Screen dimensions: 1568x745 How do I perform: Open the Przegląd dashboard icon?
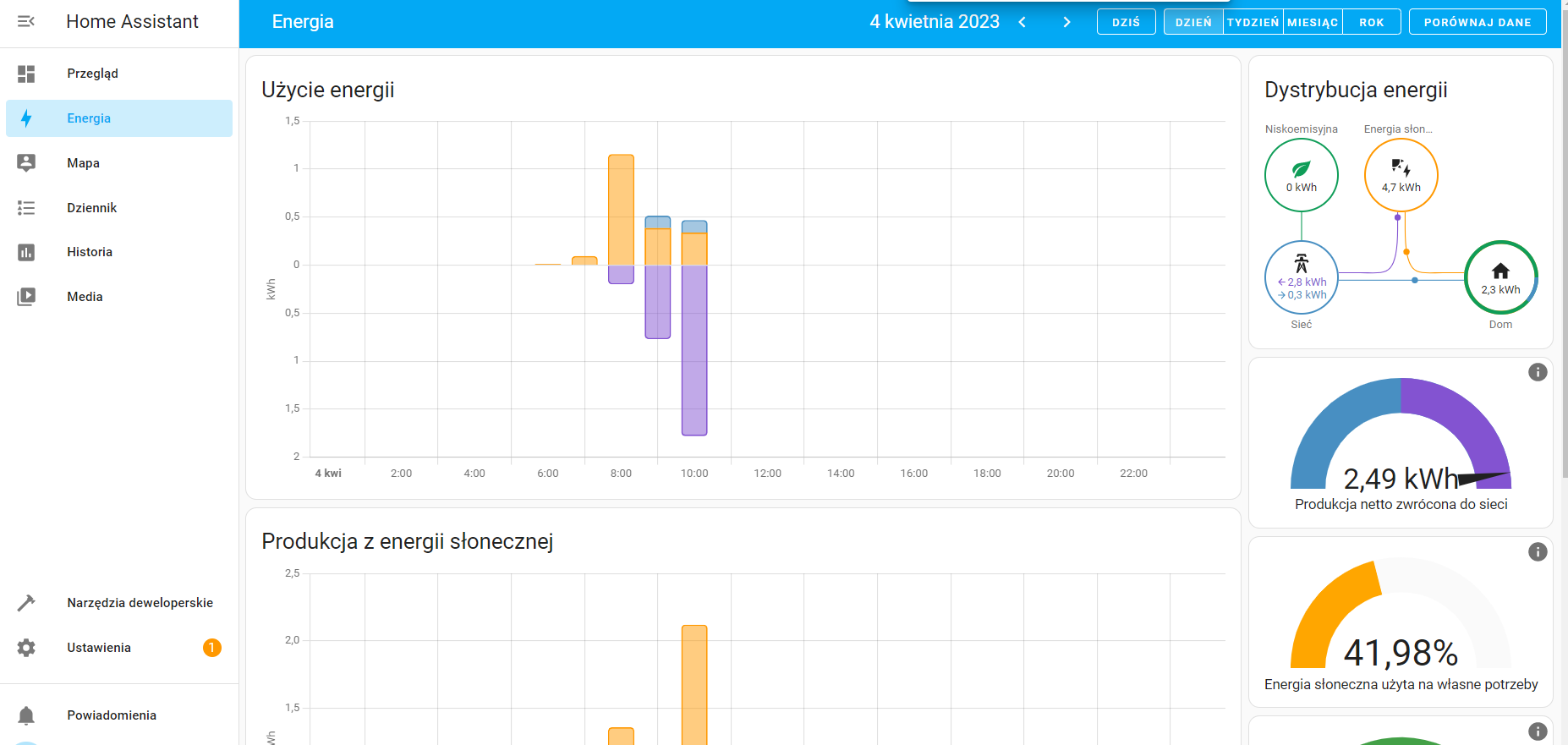(x=26, y=74)
